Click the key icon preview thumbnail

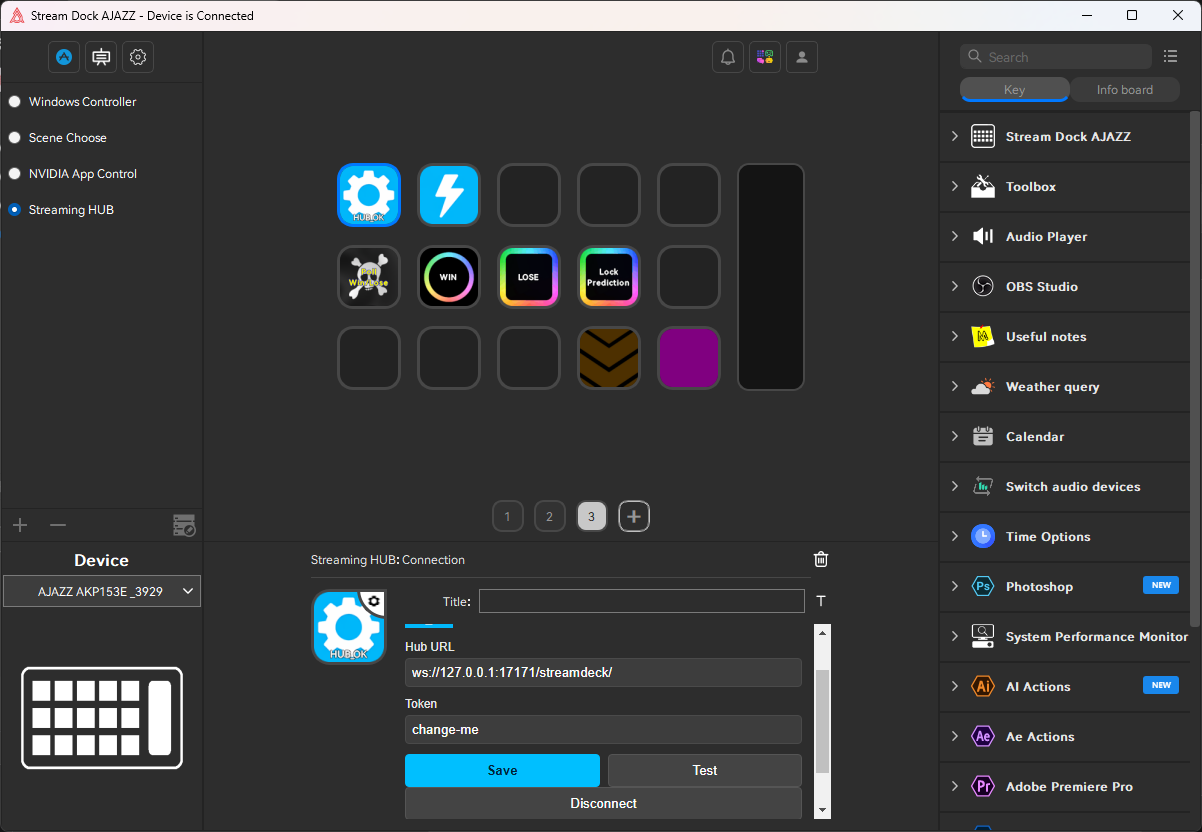[349, 627]
